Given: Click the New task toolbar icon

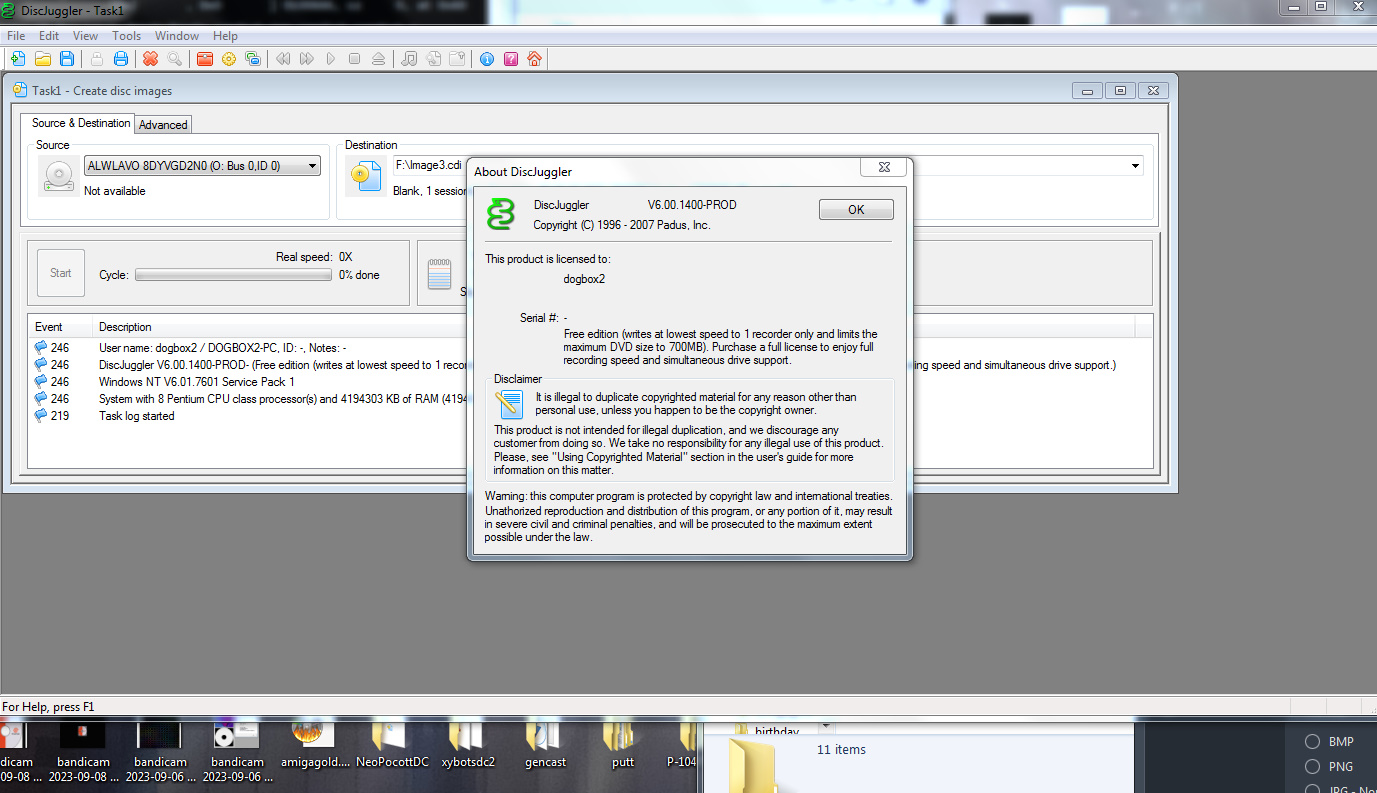Looking at the screenshot, I should pyautogui.click(x=18, y=59).
